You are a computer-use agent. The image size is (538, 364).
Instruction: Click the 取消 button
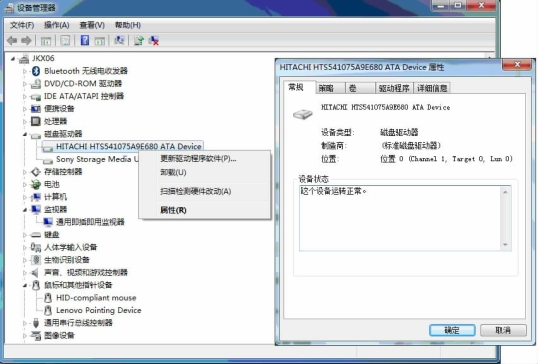pos(503,330)
